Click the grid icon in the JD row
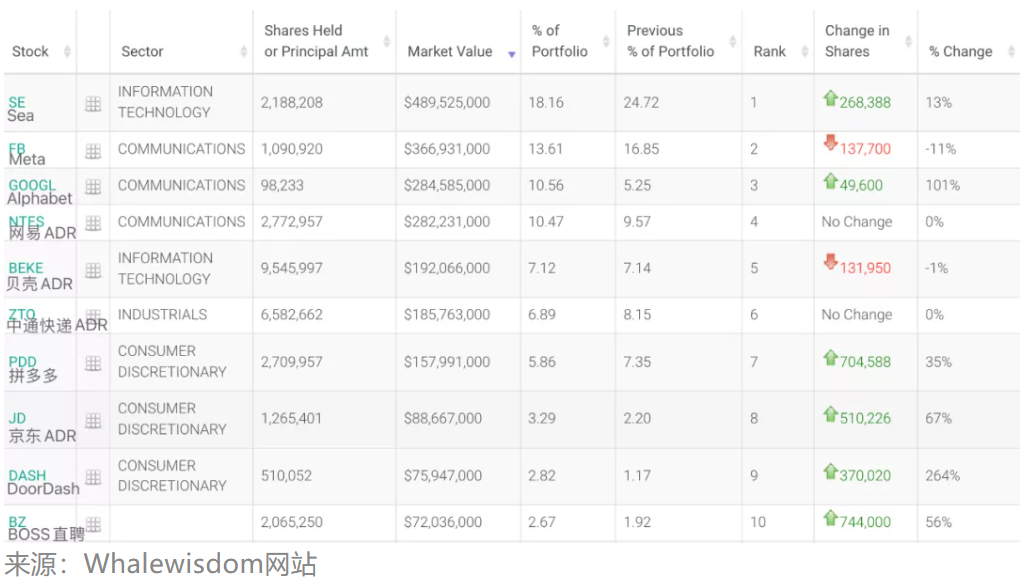Viewport: 1032px width, 587px height. (x=93, y=420)
